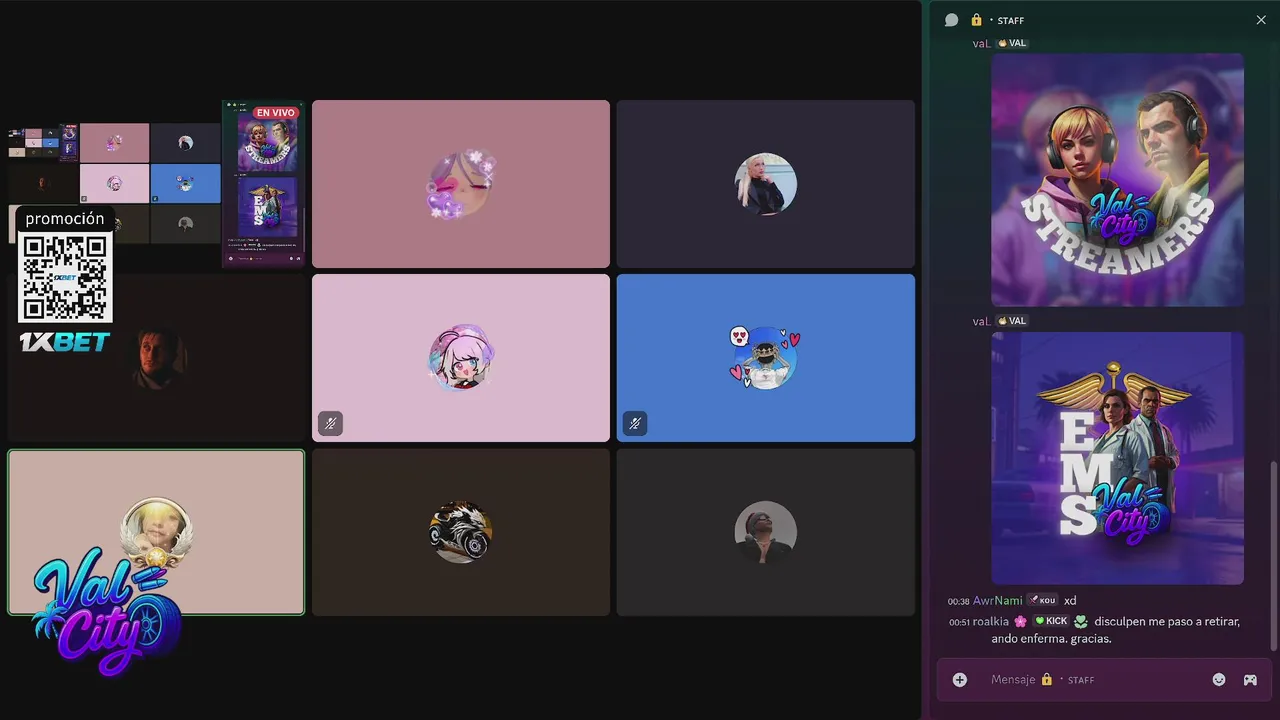The image size is (1280, 720).
Task: Click the plus attachment button
Action: click(960, 679)
